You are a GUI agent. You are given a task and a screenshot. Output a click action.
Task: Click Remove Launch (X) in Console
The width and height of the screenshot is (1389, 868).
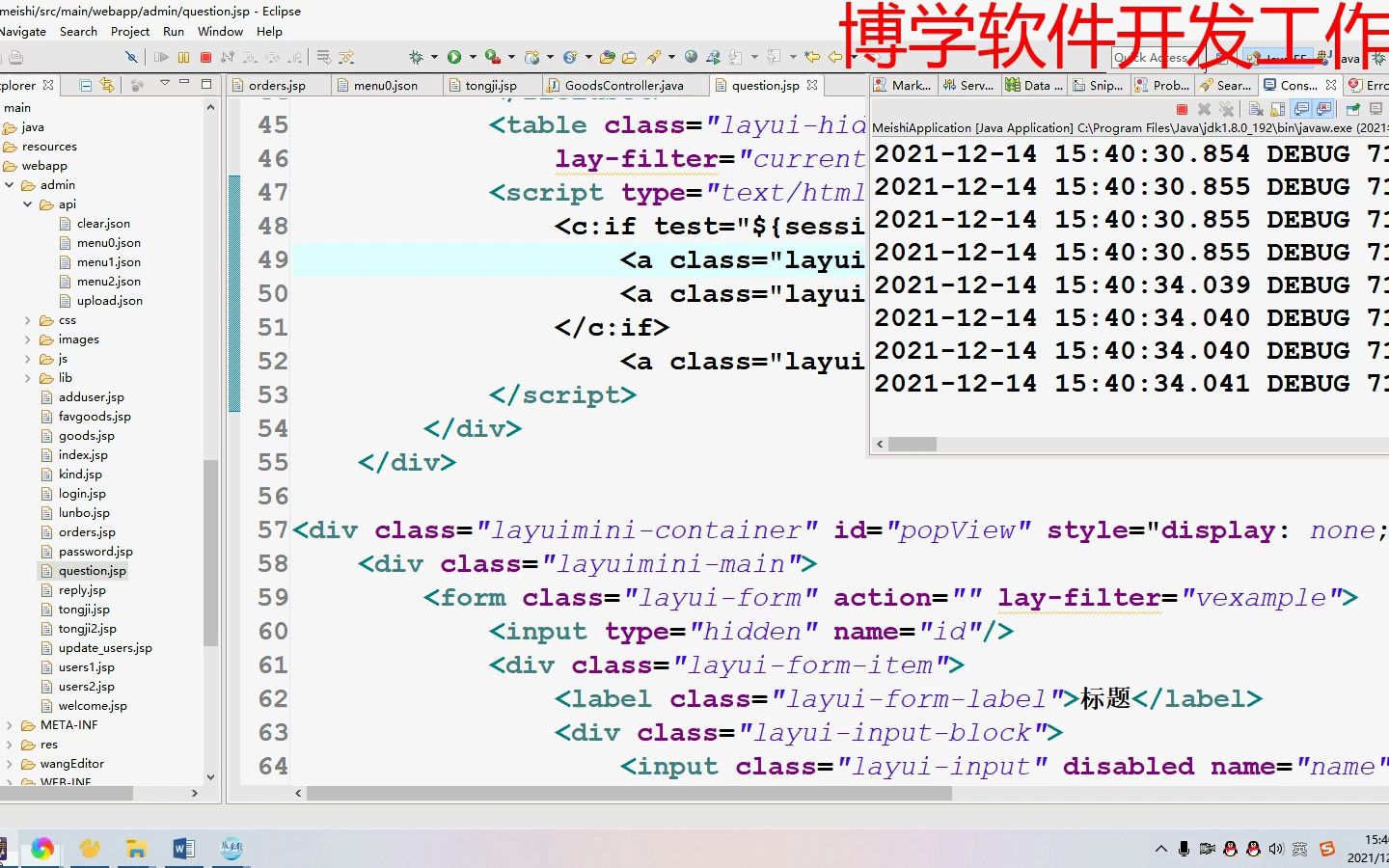click(1204, 109)
